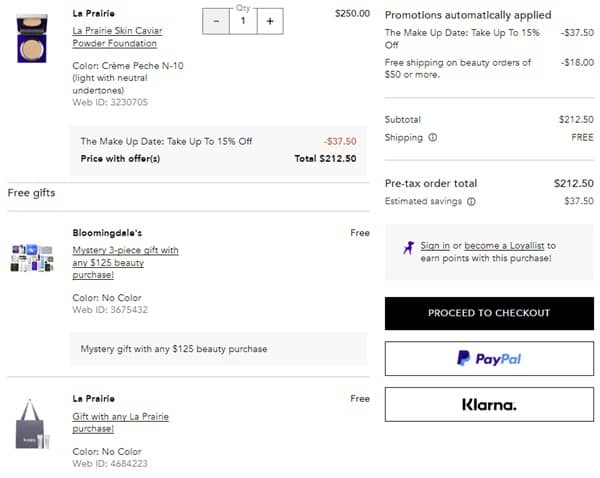Viewport: 600px width, 478px height.
Task: Click the mystery gift product thumbnail
Action: coord(32,258)
